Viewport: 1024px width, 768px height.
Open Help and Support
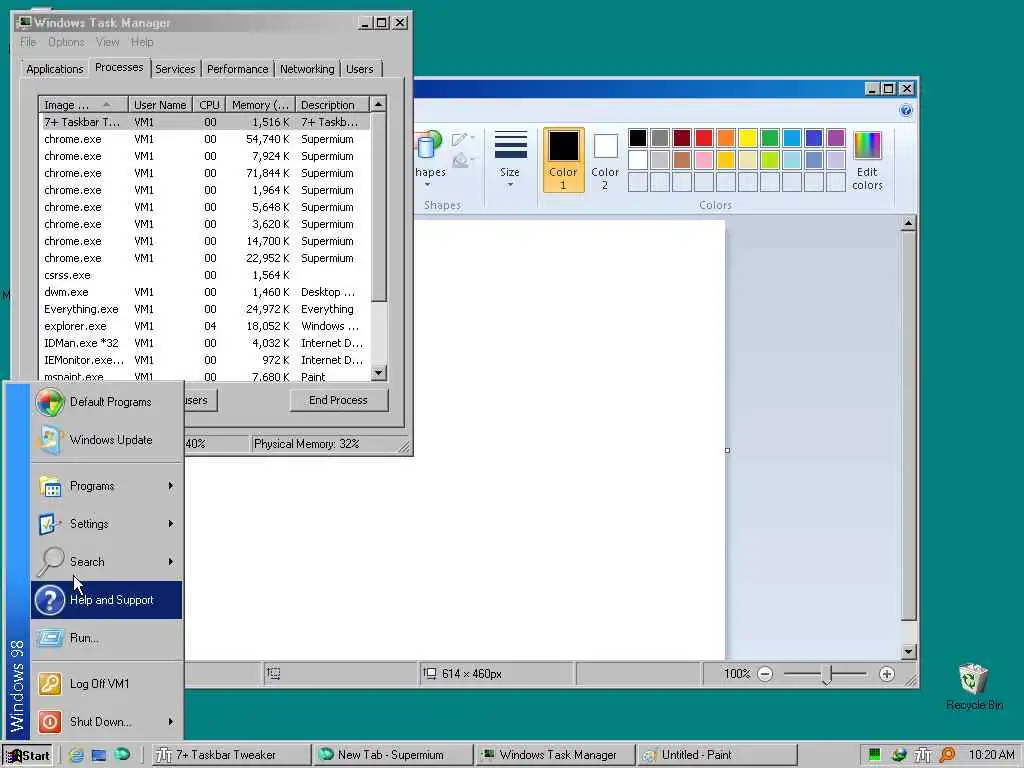point(106,600)
